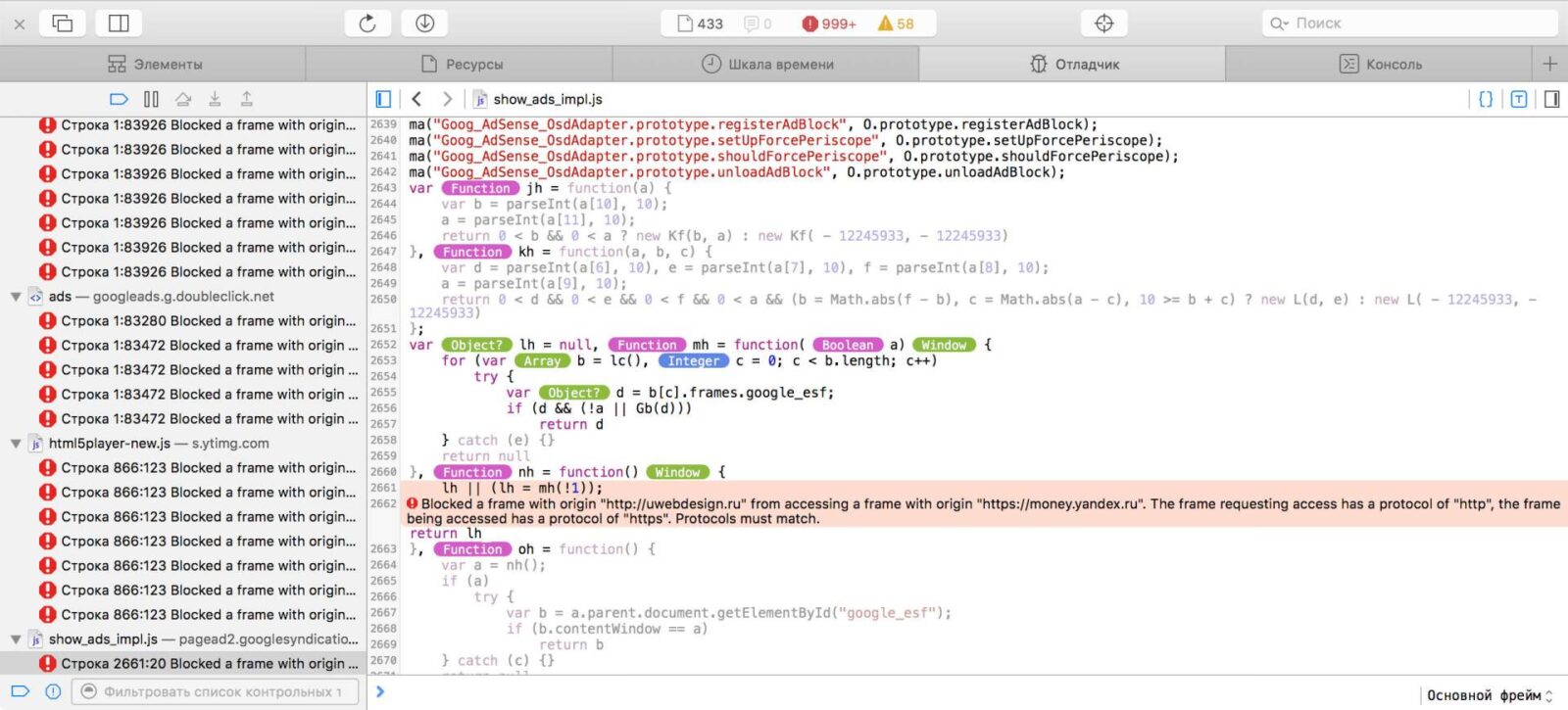Reload the inspected page
Viewport: 1568px width, 710px height.
pyautogui.click(x=367, y=24)
